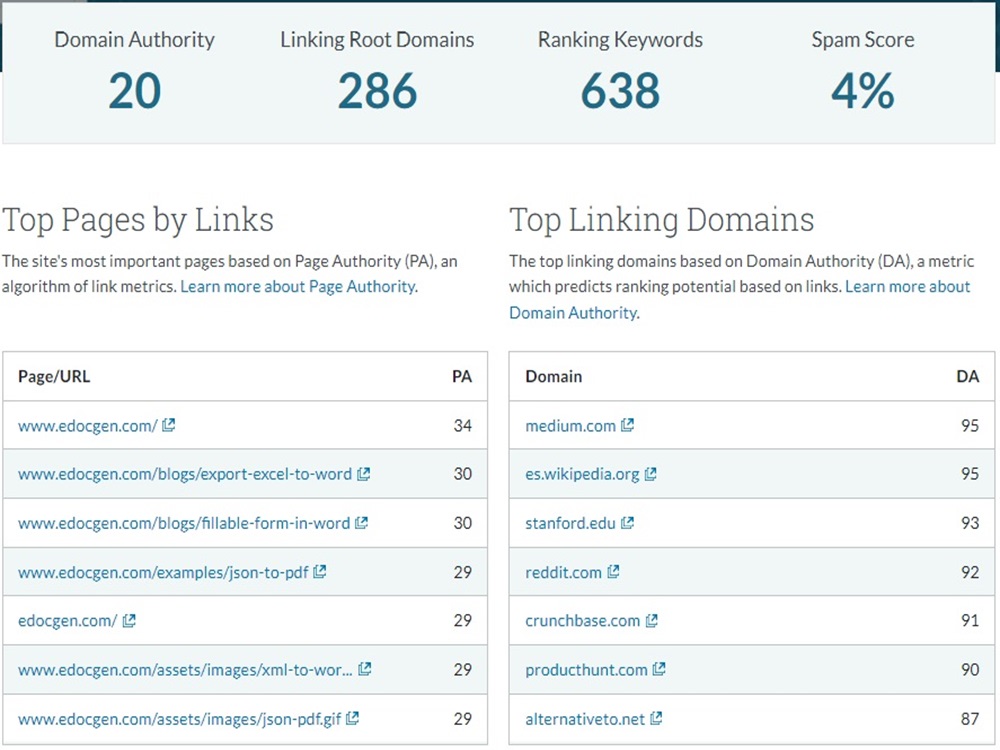This screenshot has width=1000, height=750.
Task: Click the Domain column header
Action: (554, 376)
